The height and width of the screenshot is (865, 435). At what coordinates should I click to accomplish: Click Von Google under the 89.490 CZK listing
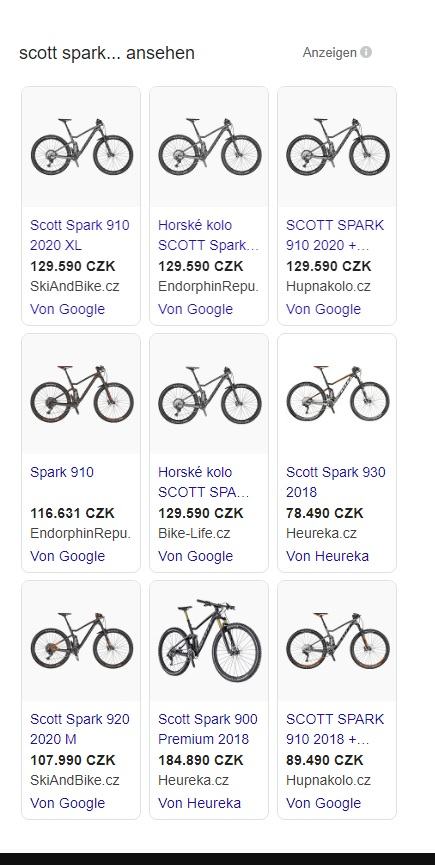click(323, 803)
